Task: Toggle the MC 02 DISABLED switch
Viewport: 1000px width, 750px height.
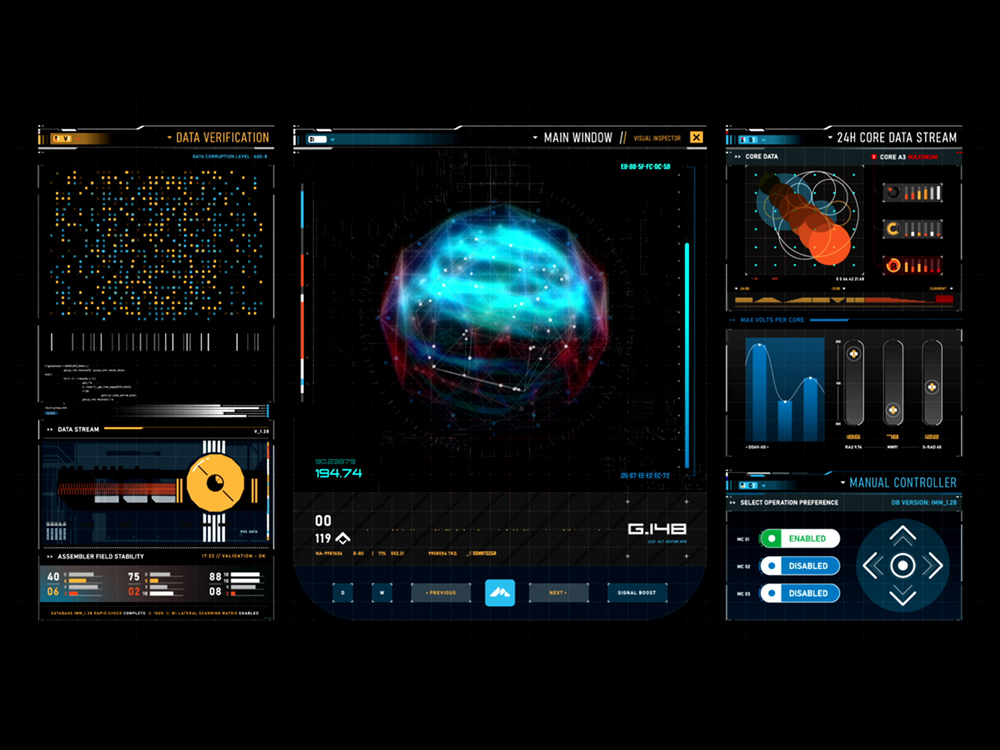Action: tap(800, 566)
